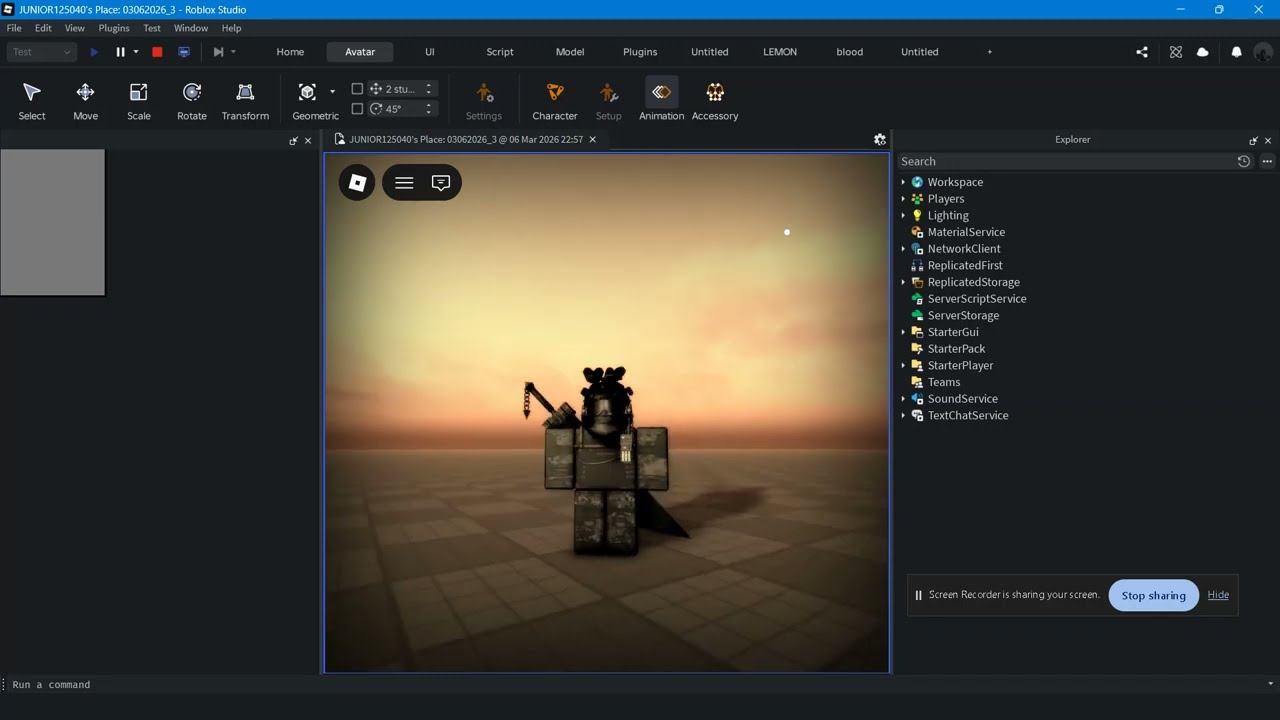The image size is (1280, 720).
Task: Open the notifications bell
Action: click(1237, 52)
